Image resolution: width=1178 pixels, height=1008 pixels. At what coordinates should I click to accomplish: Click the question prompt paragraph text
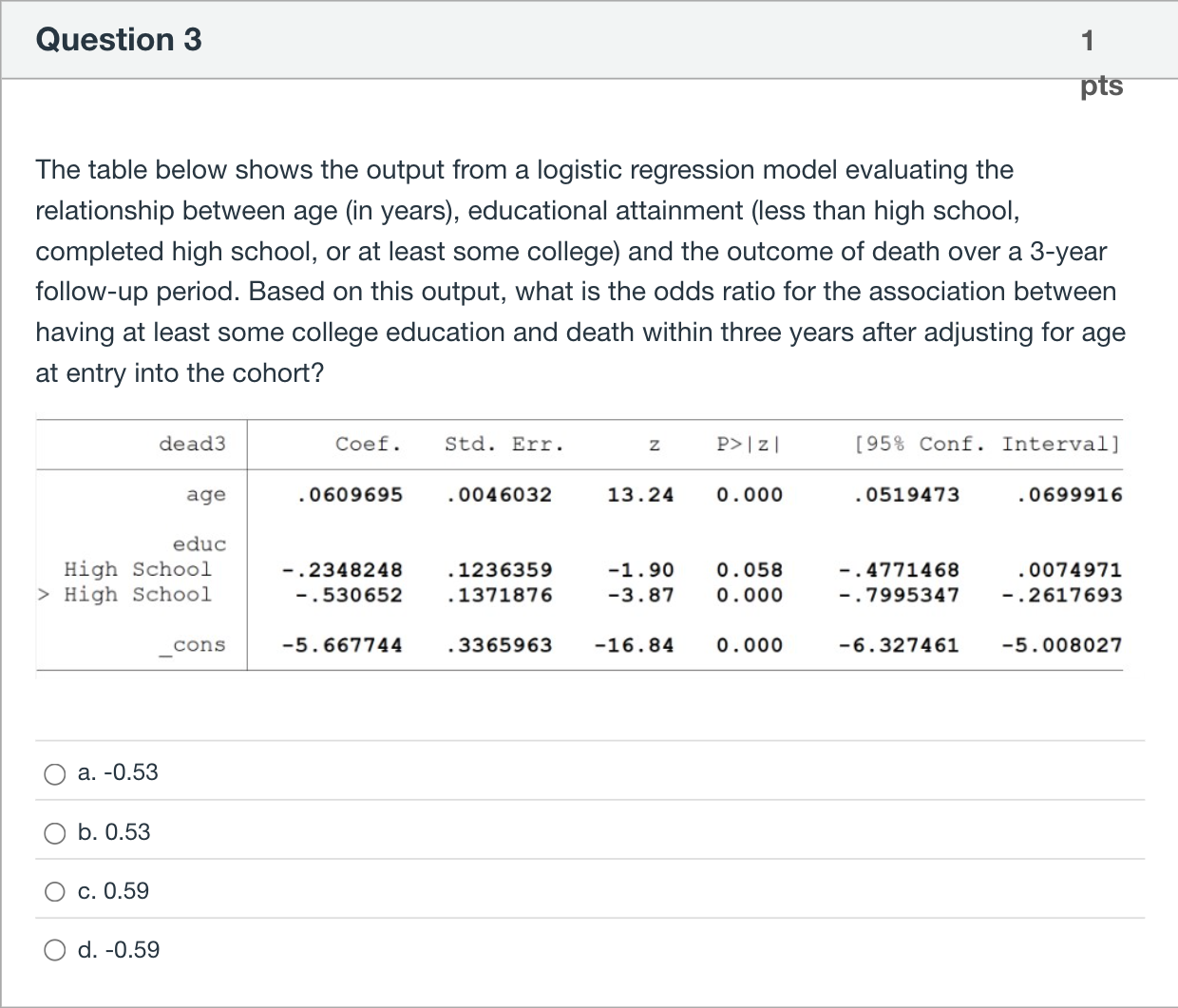click(x=579, y=271)
